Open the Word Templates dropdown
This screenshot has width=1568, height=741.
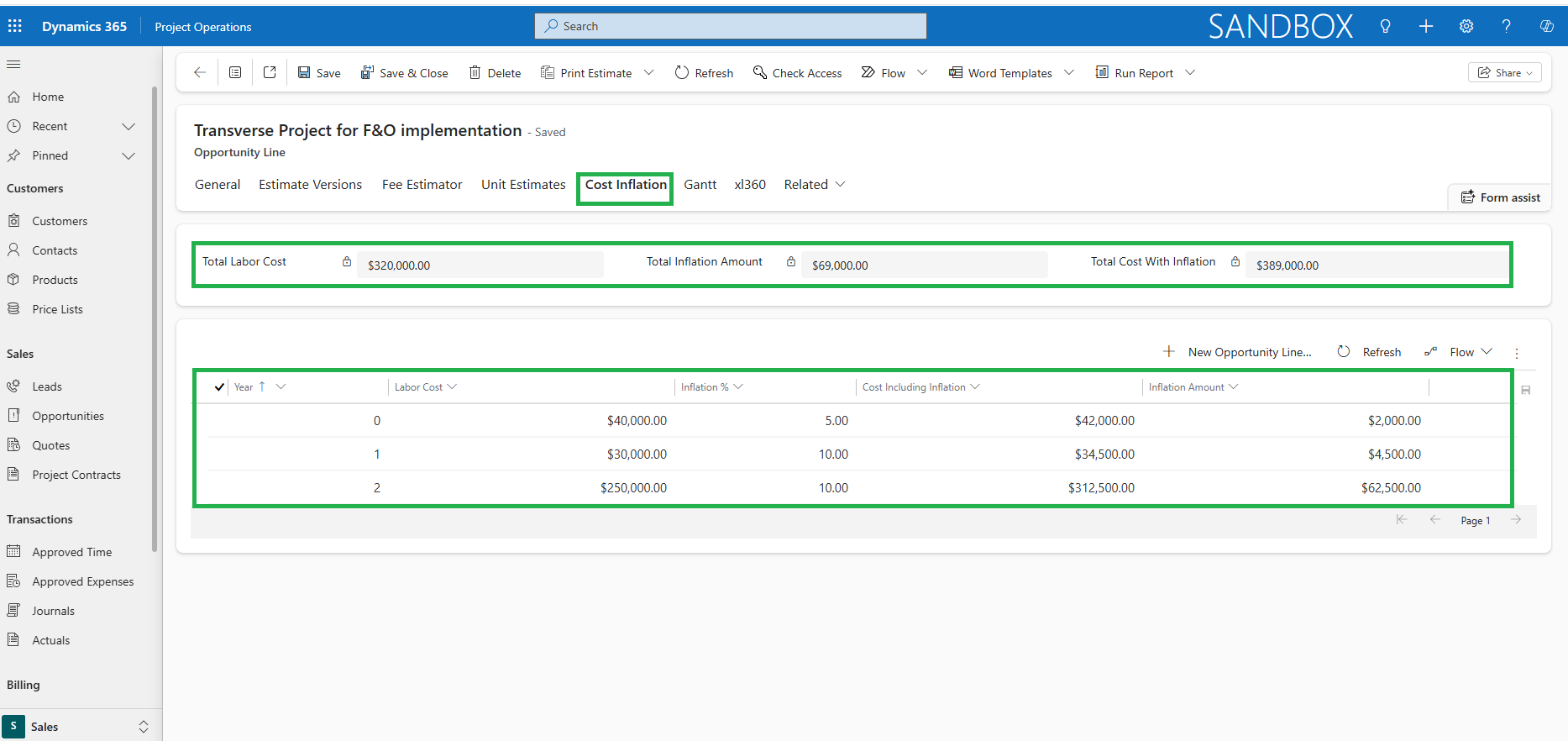(1069, 73)
